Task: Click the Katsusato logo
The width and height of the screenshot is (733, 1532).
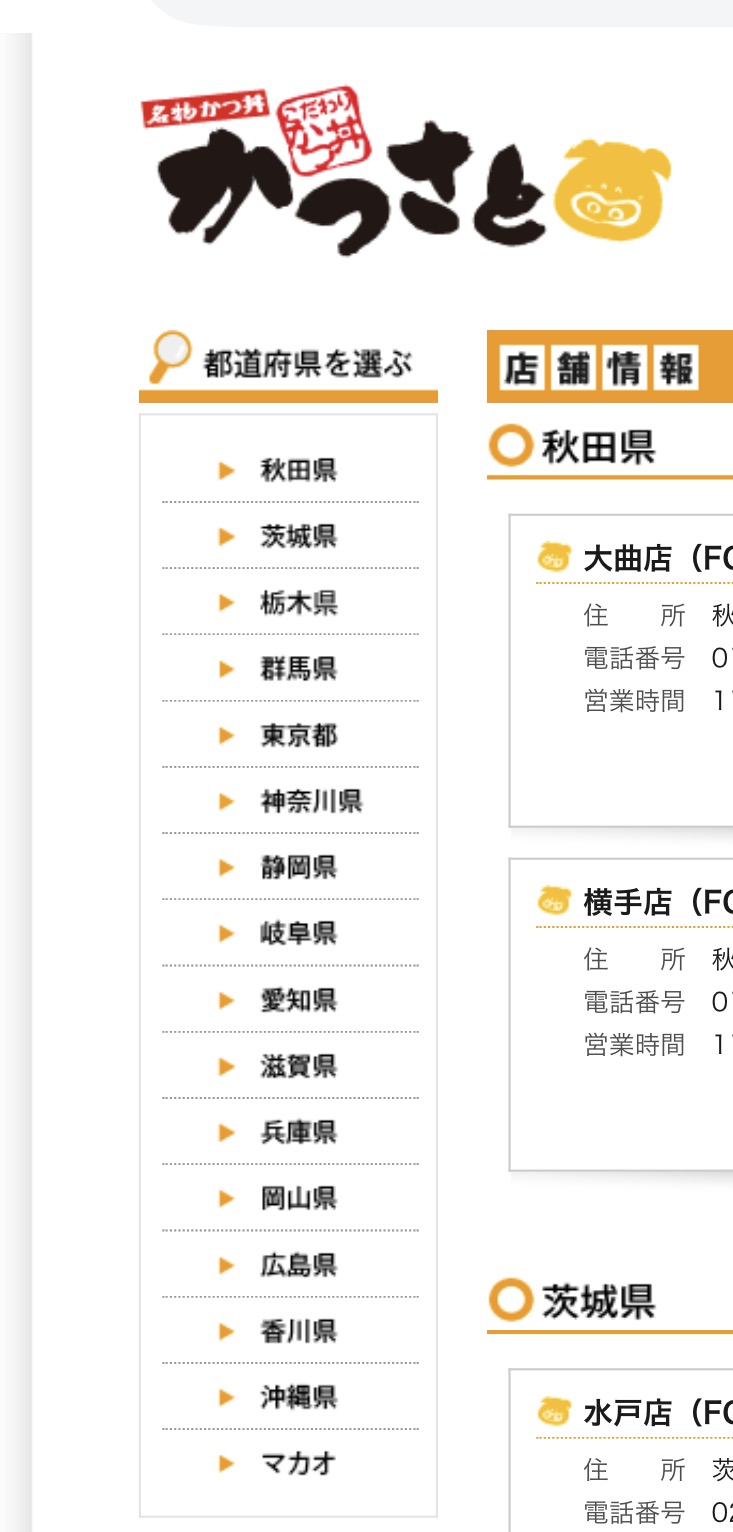Action: (x=405, y=172)
